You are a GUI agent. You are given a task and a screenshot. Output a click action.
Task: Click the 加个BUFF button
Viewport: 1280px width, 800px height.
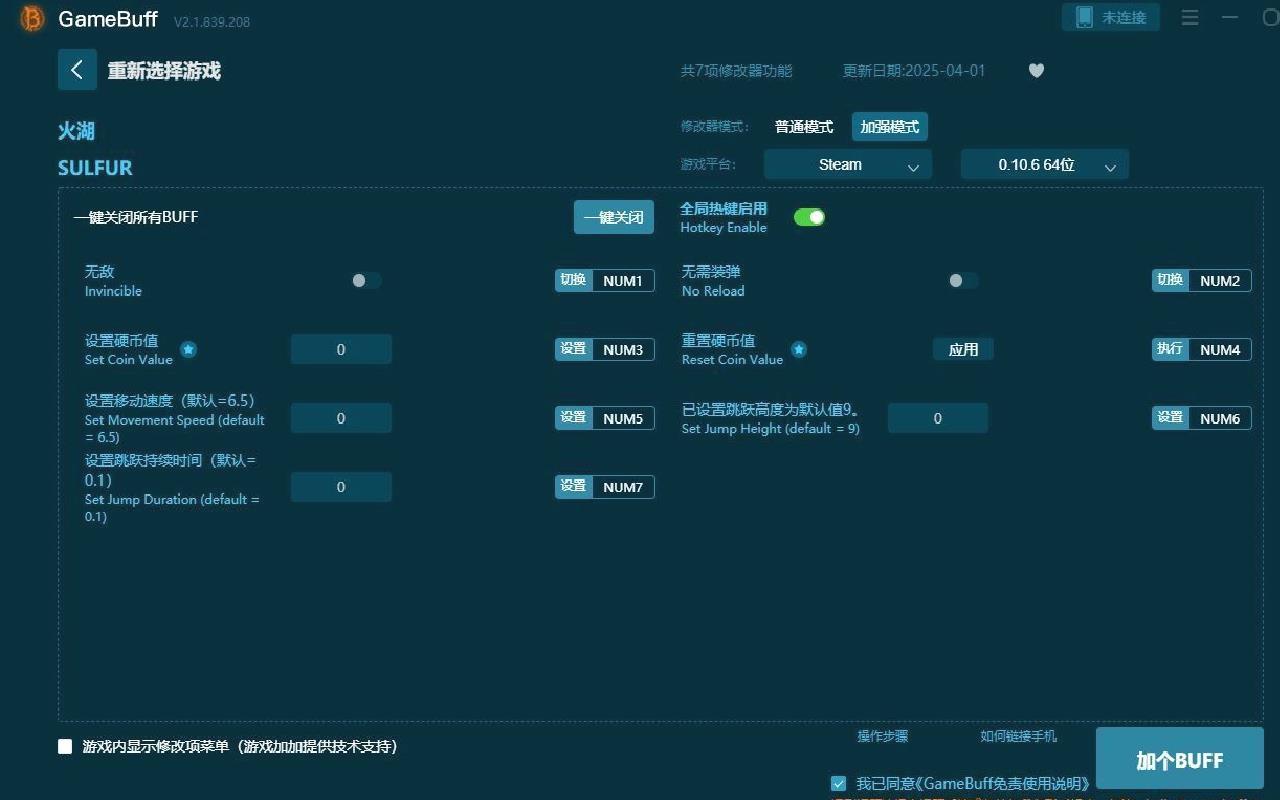pos(1180,760)
